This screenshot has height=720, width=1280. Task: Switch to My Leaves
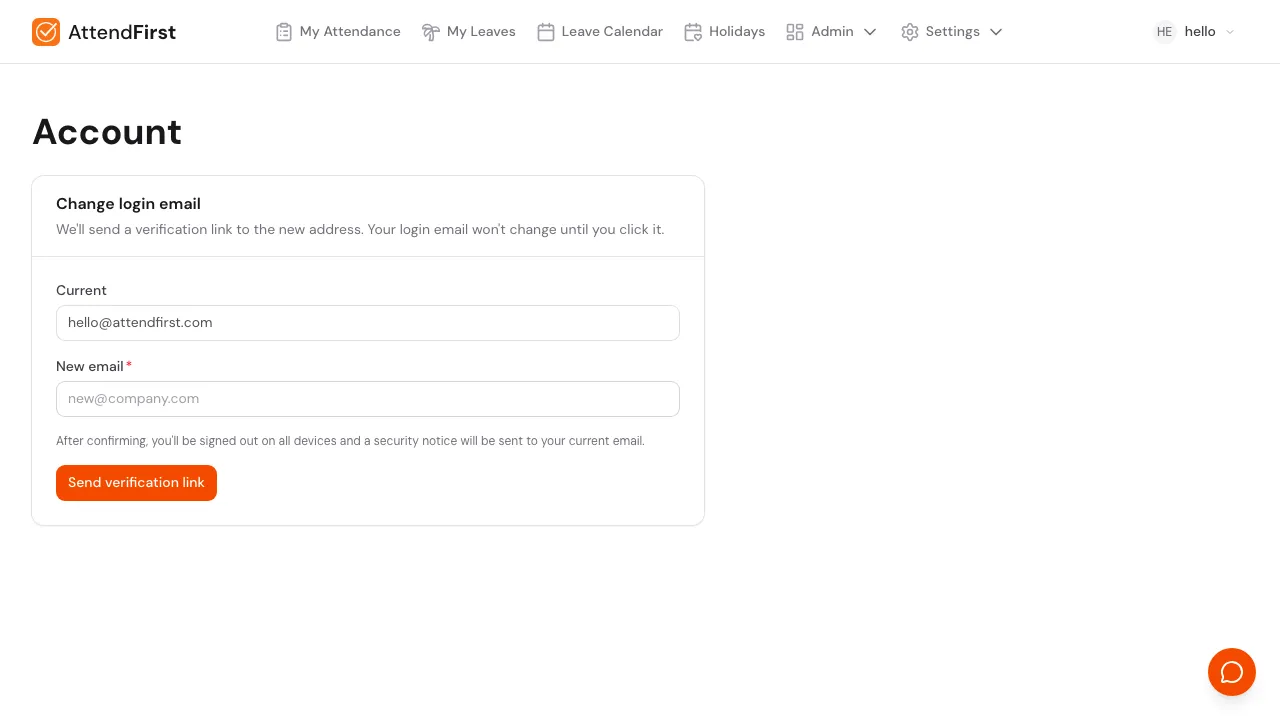[481, 32]
